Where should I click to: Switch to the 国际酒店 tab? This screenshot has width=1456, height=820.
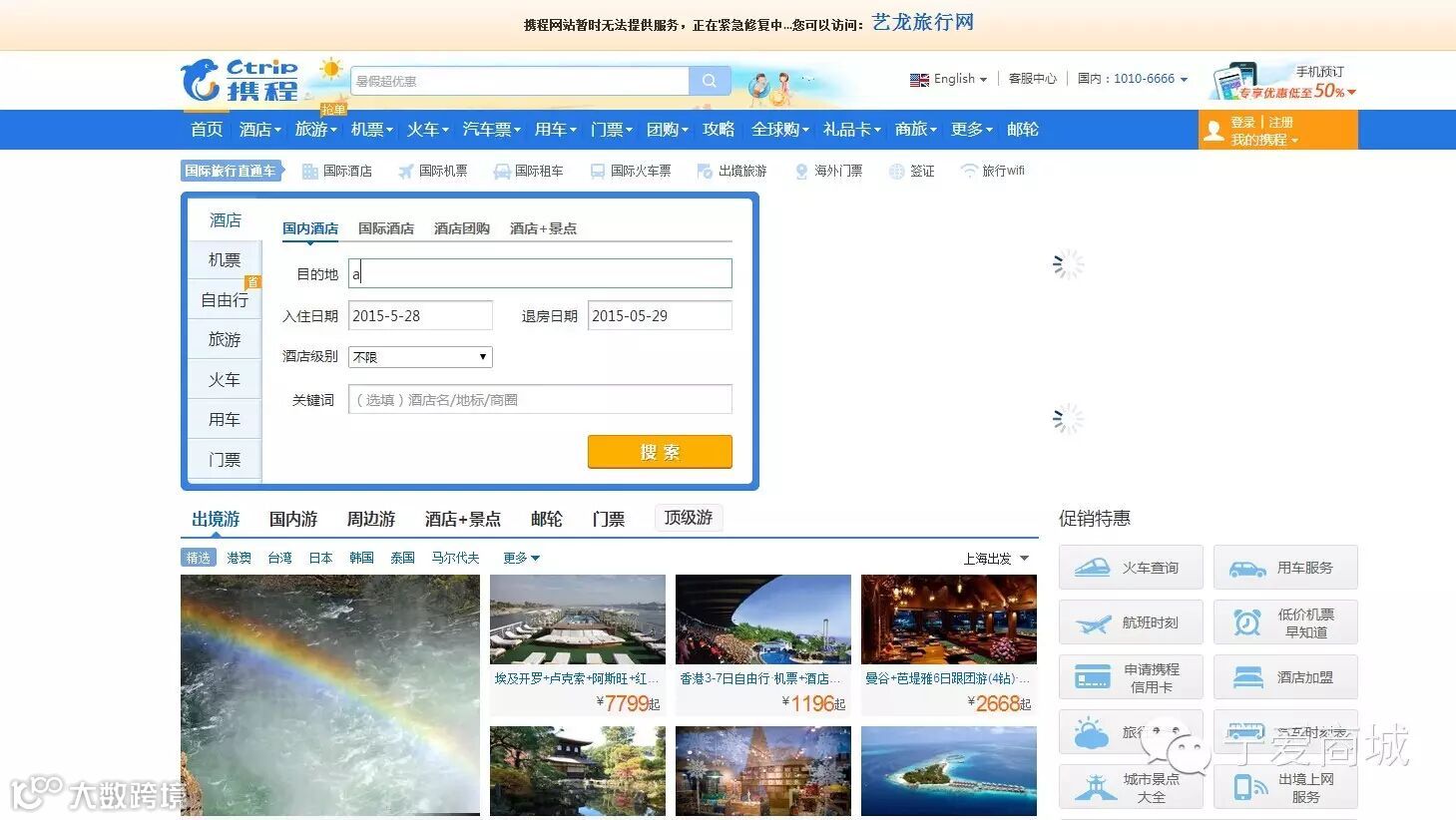point(386,228)
